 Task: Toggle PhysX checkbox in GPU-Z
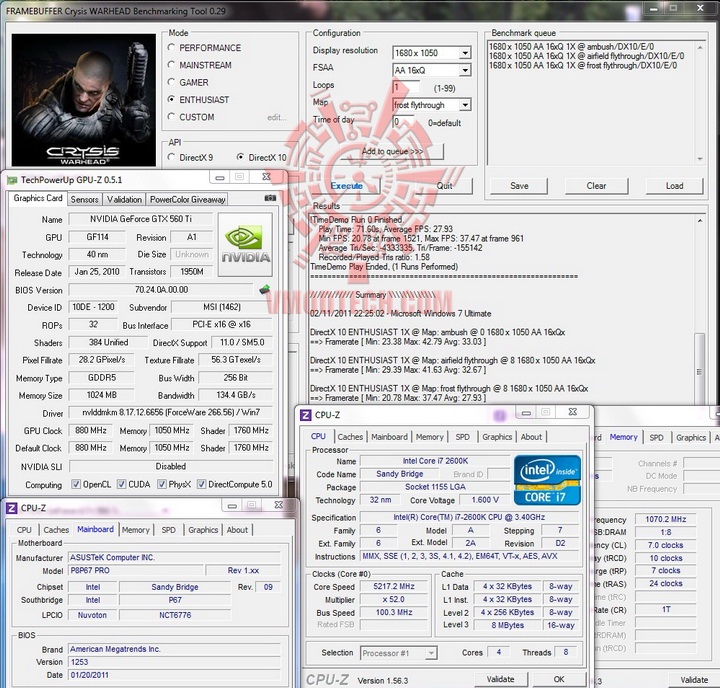pyautogui.click(x=162, y=484)
